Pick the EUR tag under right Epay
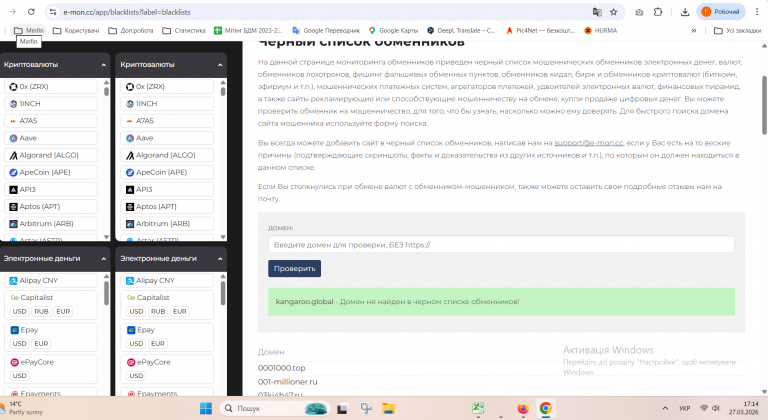The height and width of the screenshot is (420, 768). coord(158,344)
